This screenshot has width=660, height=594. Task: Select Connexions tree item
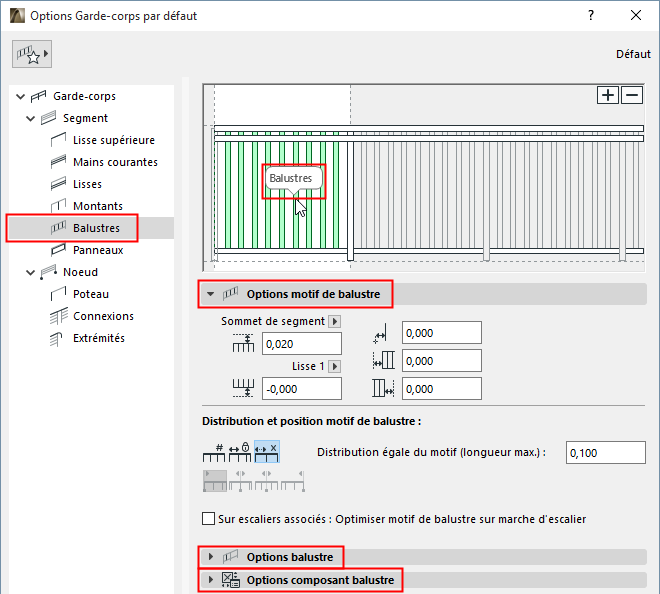point(104,316)
